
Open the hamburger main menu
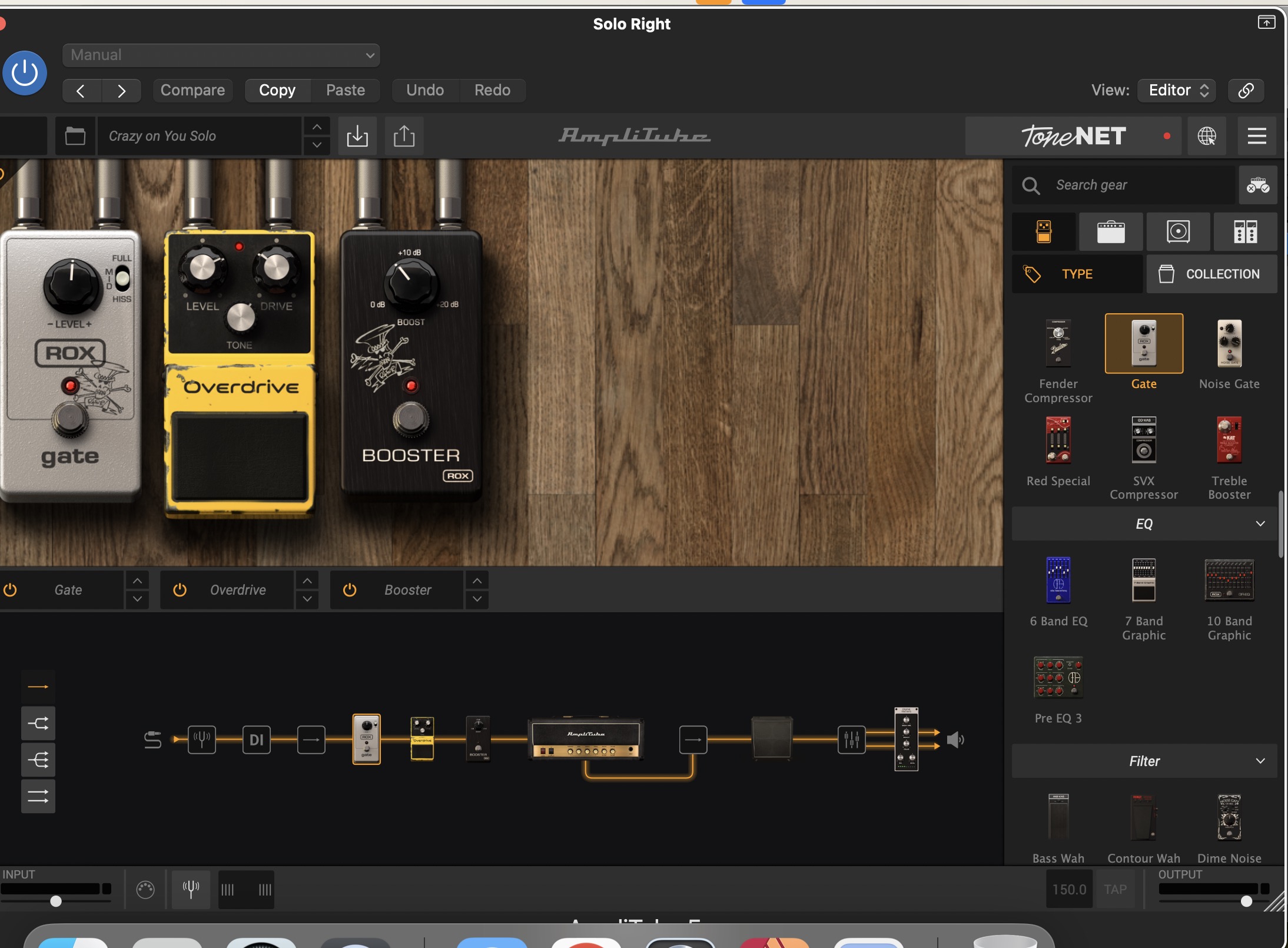click(x=1257, y=136)
